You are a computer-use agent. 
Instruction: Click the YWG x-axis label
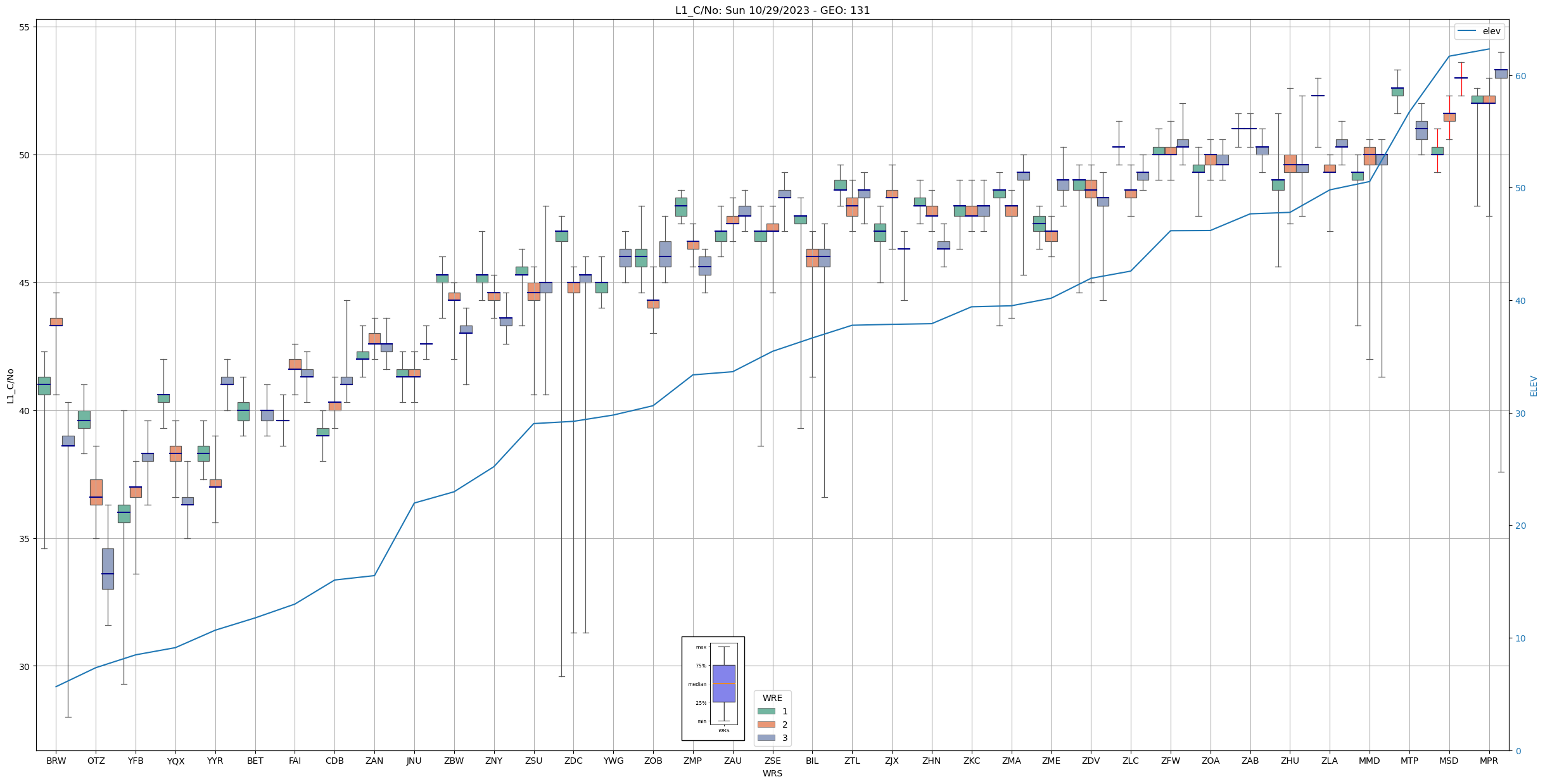pyautogui.click(x=613, y=761)
